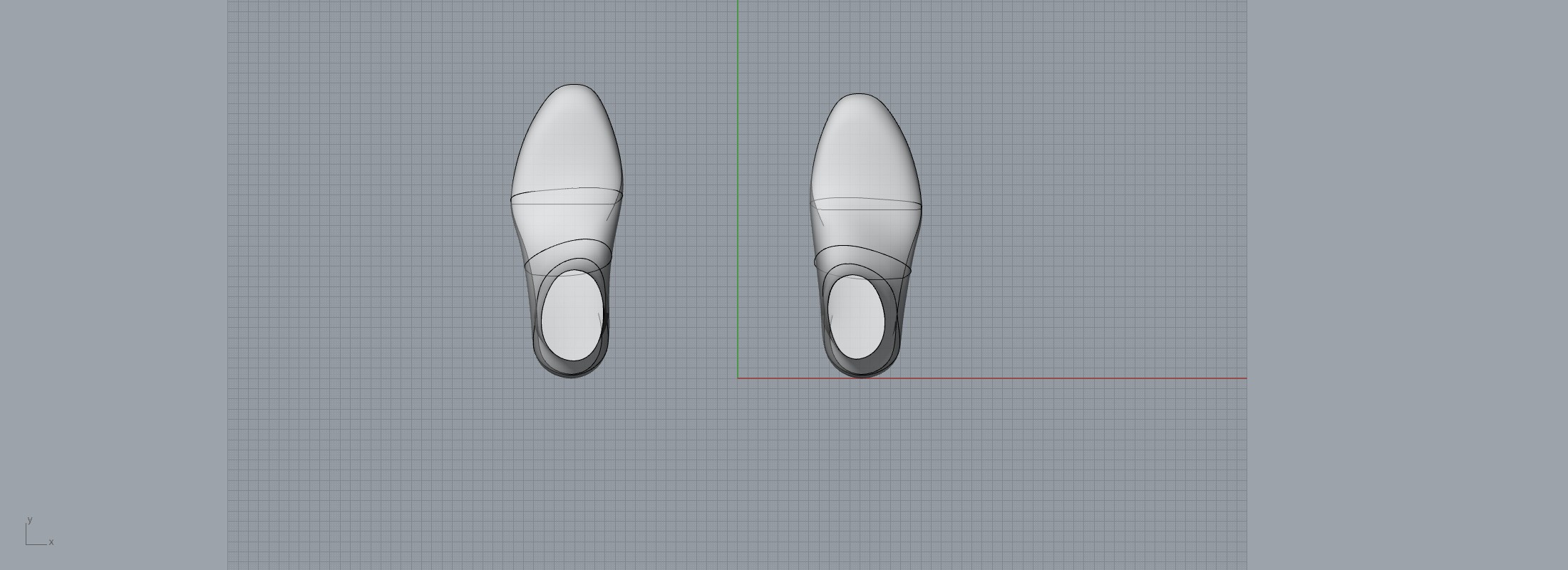The height and width of the screenshot is (570, 1568).
Task: Click the origin where red and green axes meet
Action: (738, 378)
